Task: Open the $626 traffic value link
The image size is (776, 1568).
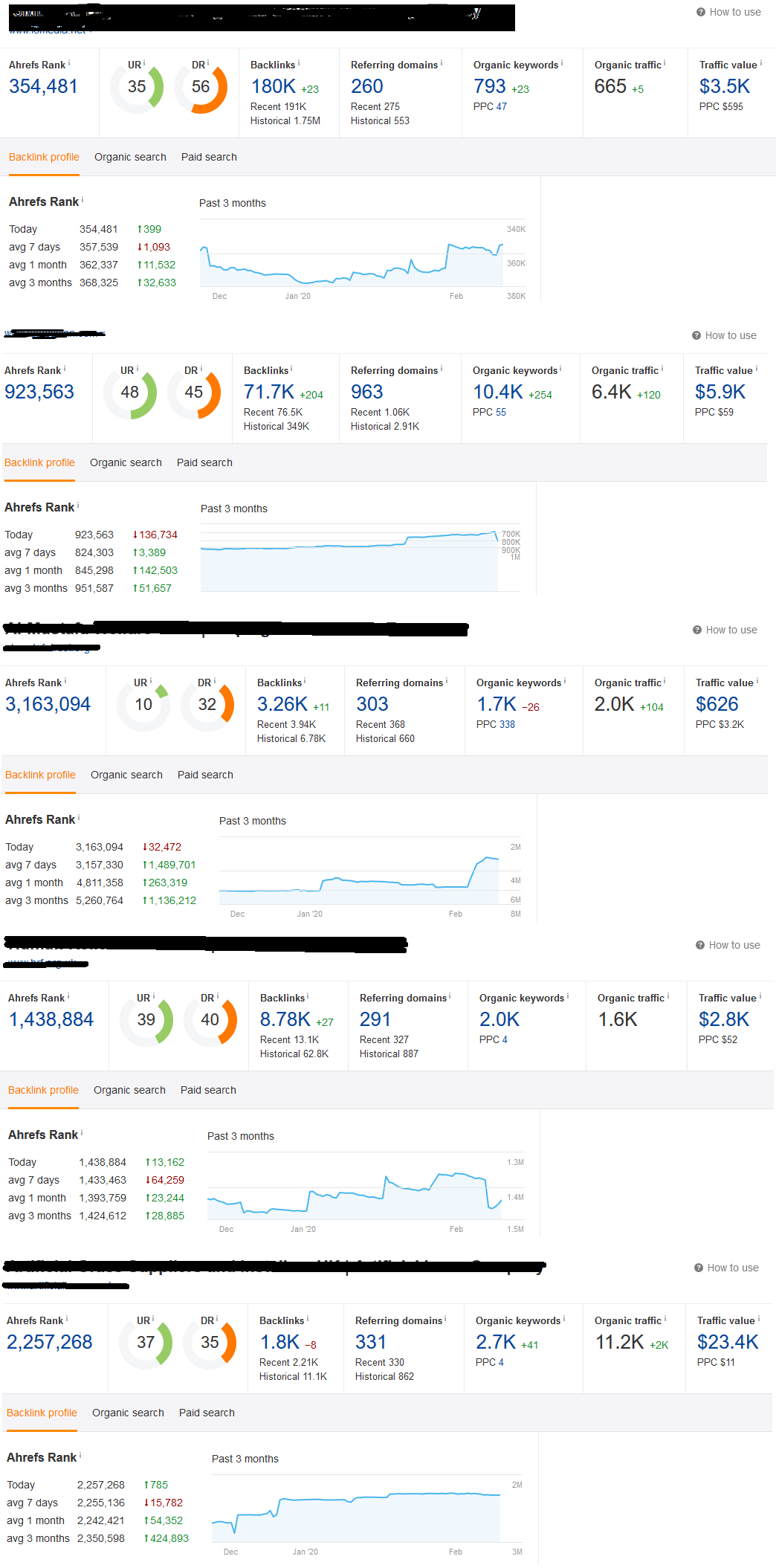Action: 717,704
